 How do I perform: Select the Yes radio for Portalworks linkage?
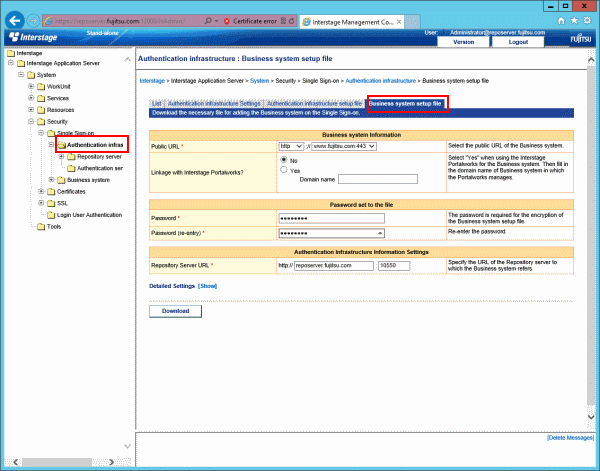click(x=283, y=169)
